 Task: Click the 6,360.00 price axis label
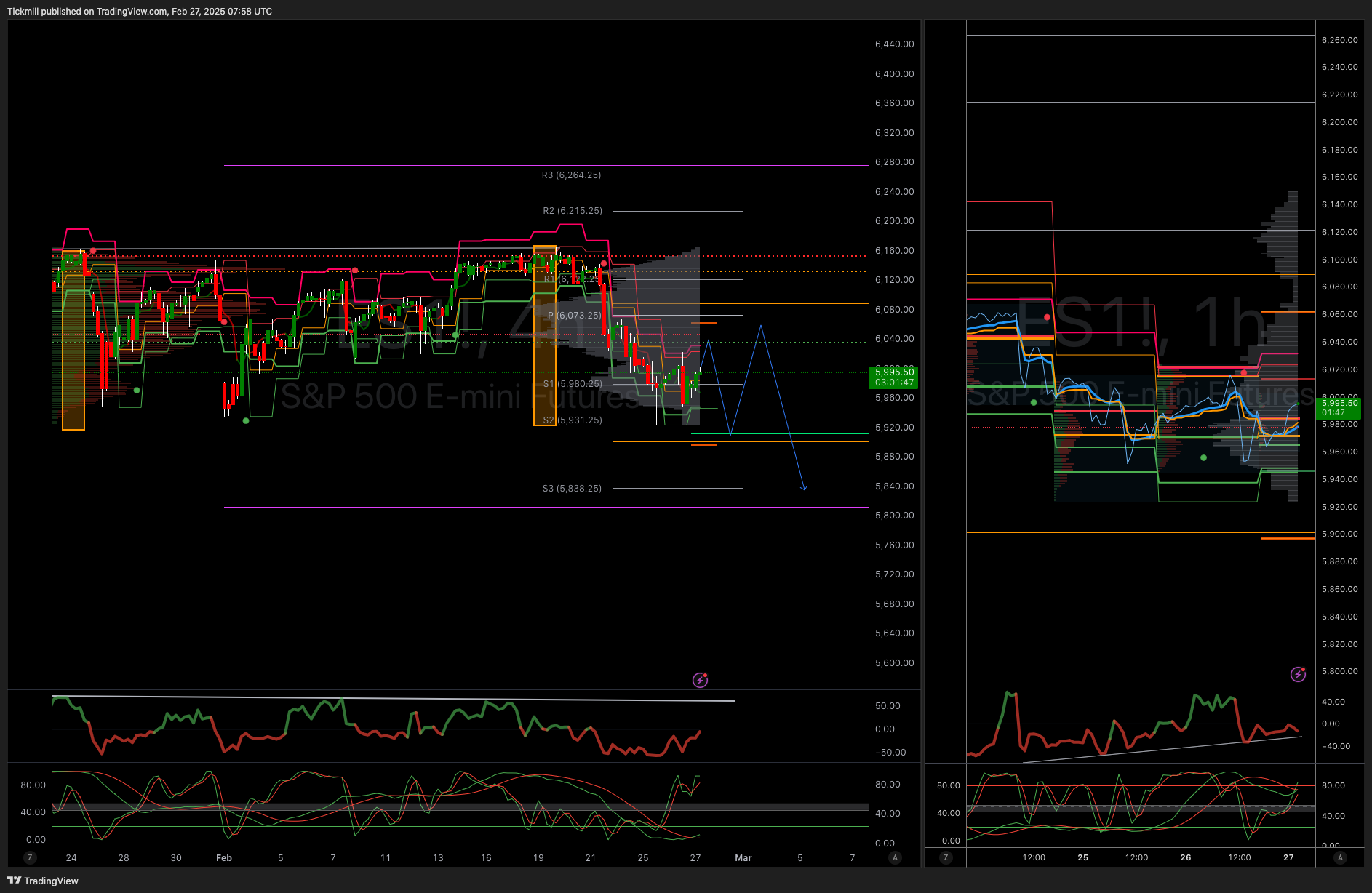click(x=894, y=103)
